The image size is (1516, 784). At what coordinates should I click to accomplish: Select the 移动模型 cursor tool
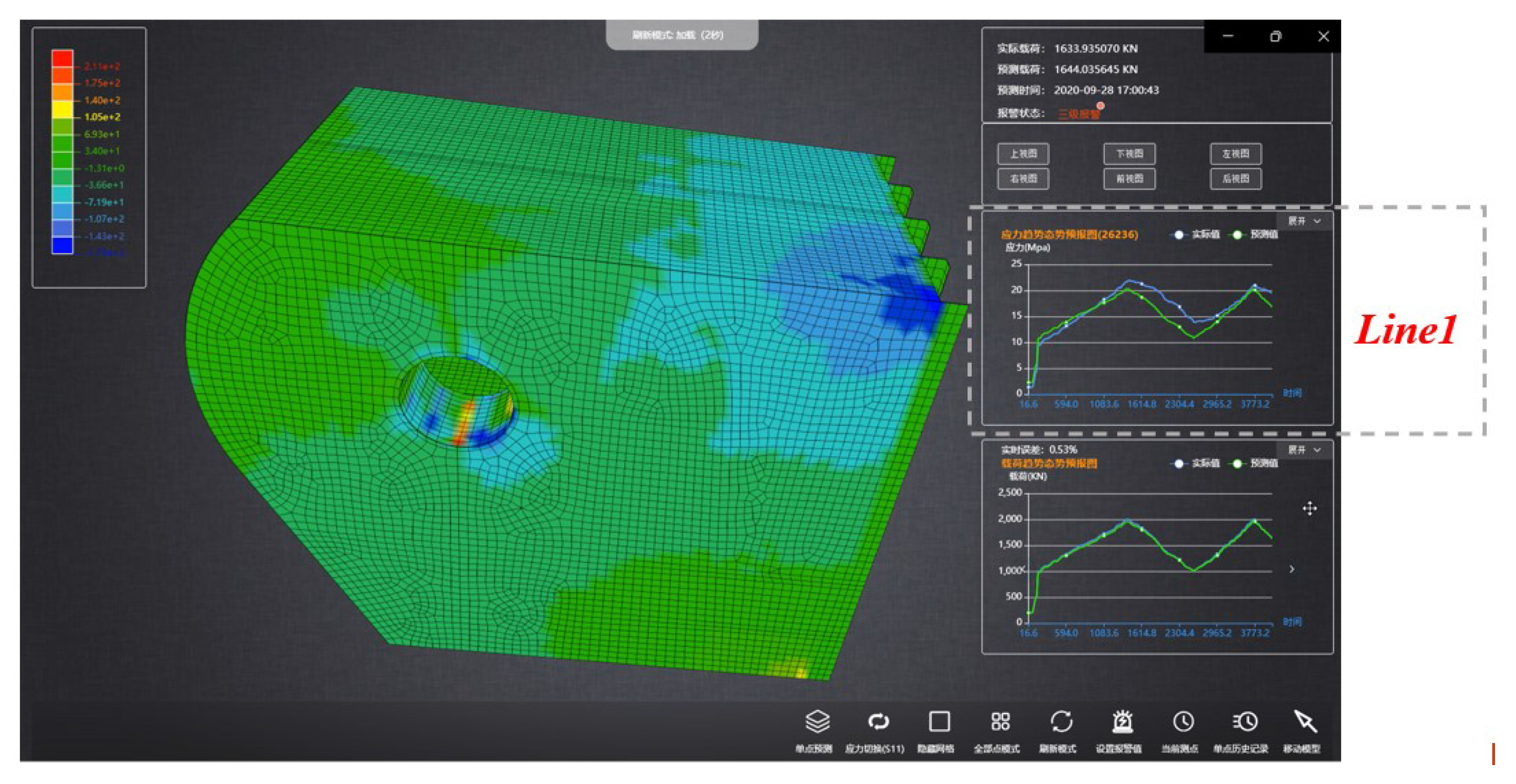pos(1305,722)
